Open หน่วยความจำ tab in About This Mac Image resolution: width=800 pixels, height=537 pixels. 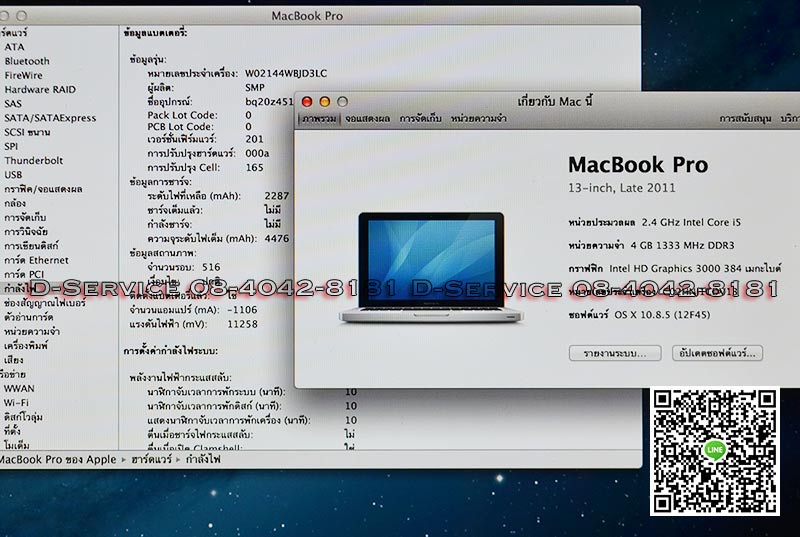478,119
